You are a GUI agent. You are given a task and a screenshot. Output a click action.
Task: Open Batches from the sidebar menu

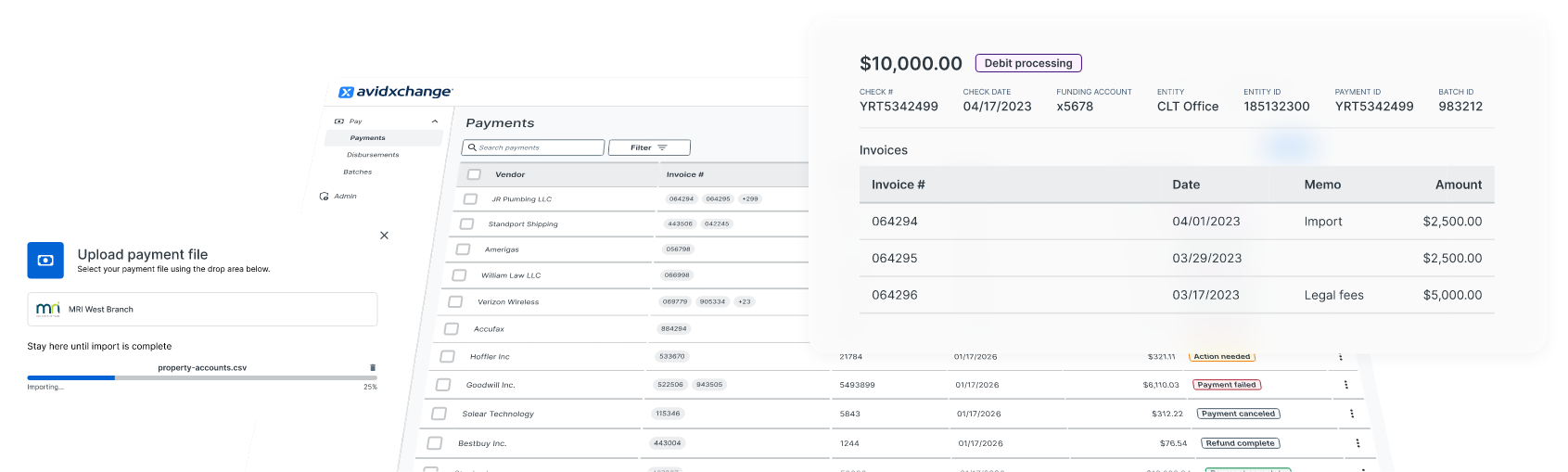pyautogui.click(x=357, y=172)
